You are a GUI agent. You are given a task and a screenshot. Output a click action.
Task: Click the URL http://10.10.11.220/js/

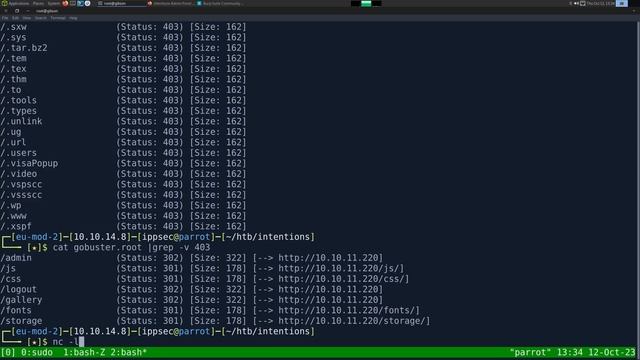point(338,269)
